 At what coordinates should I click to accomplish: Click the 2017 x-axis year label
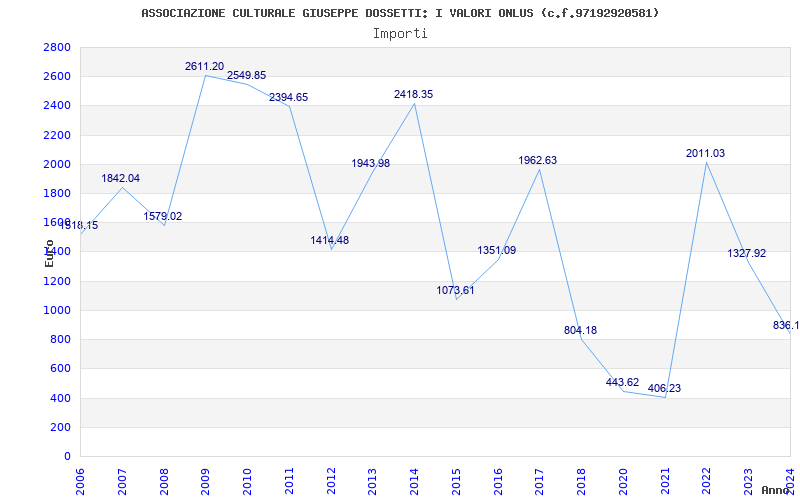click(x=540, y=481)
